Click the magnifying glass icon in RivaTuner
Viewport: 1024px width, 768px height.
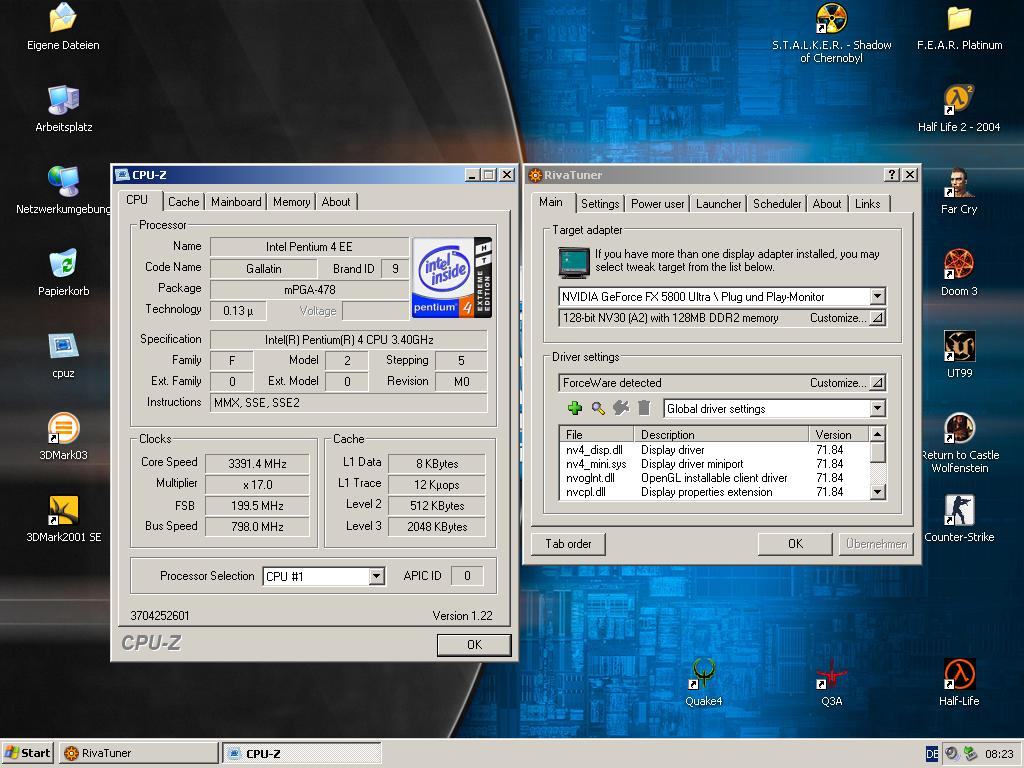(x=598, y=408)
